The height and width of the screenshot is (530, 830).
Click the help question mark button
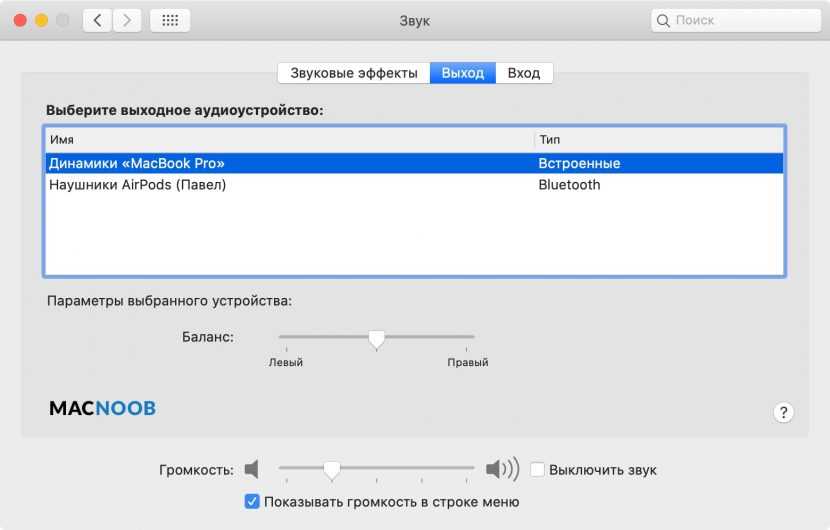click(x=784, y=412)
